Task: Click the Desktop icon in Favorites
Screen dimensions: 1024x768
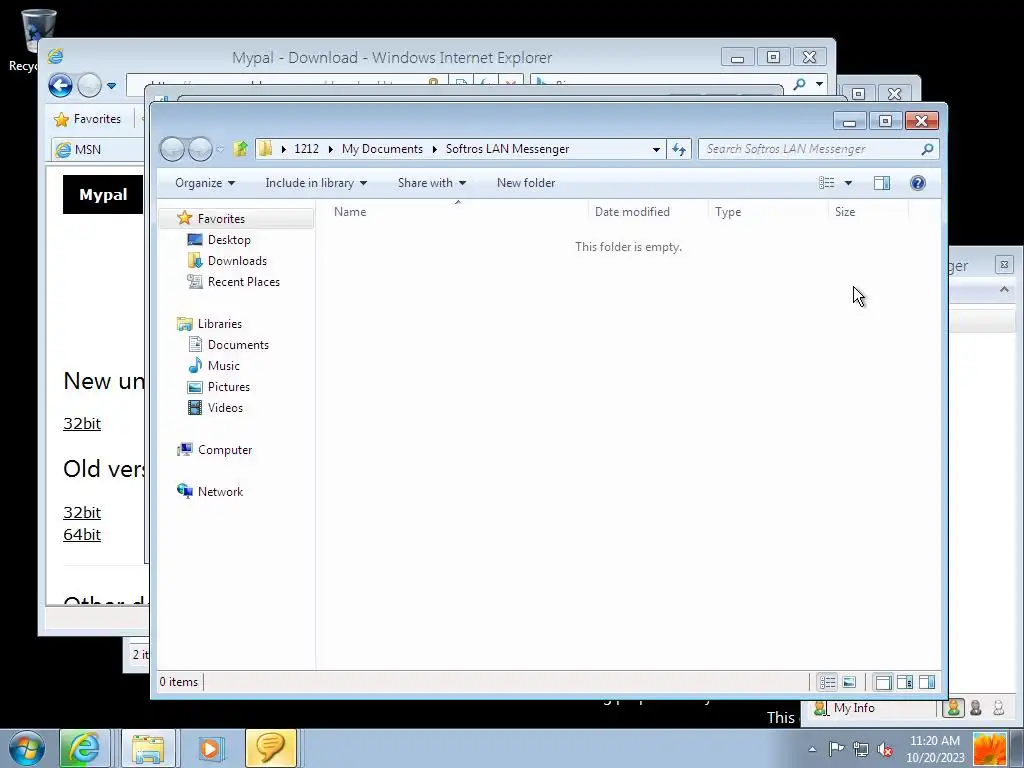Action: pos(195,240)
